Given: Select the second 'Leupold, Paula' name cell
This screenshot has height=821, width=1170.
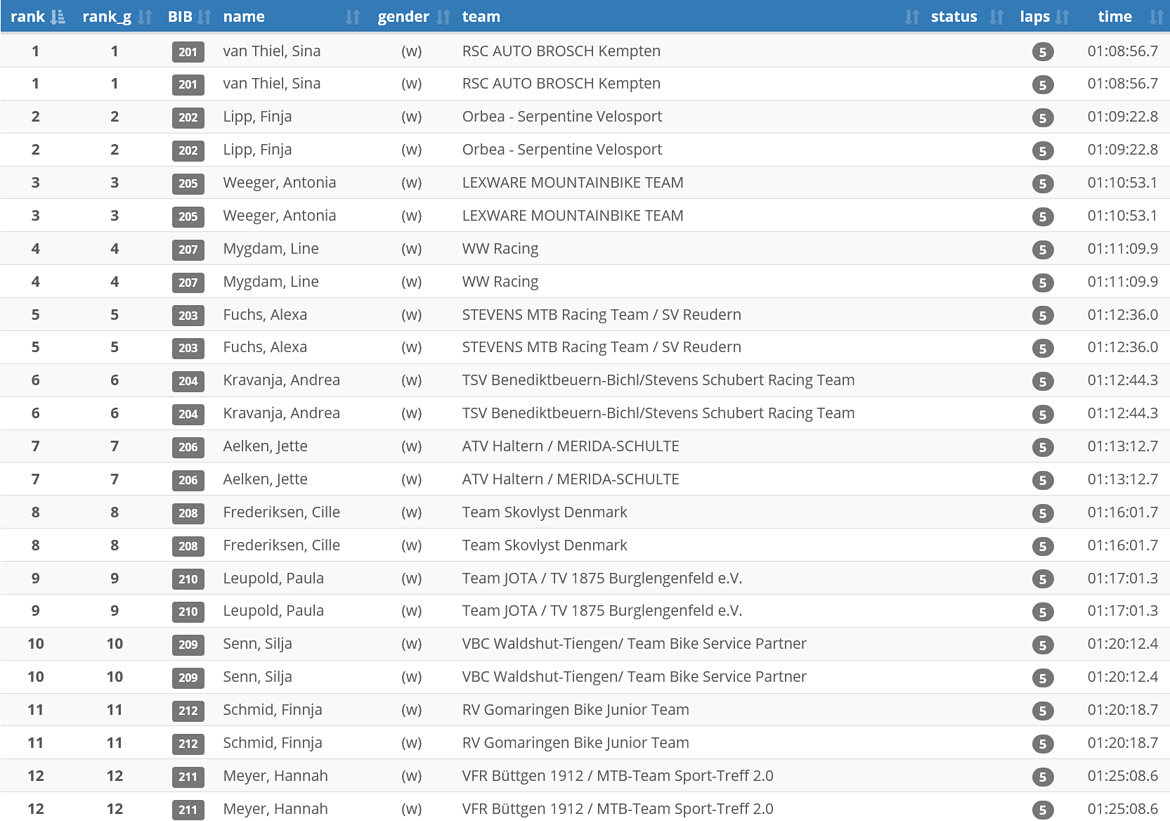Looking at the screenshot, I should coord(273,611).
